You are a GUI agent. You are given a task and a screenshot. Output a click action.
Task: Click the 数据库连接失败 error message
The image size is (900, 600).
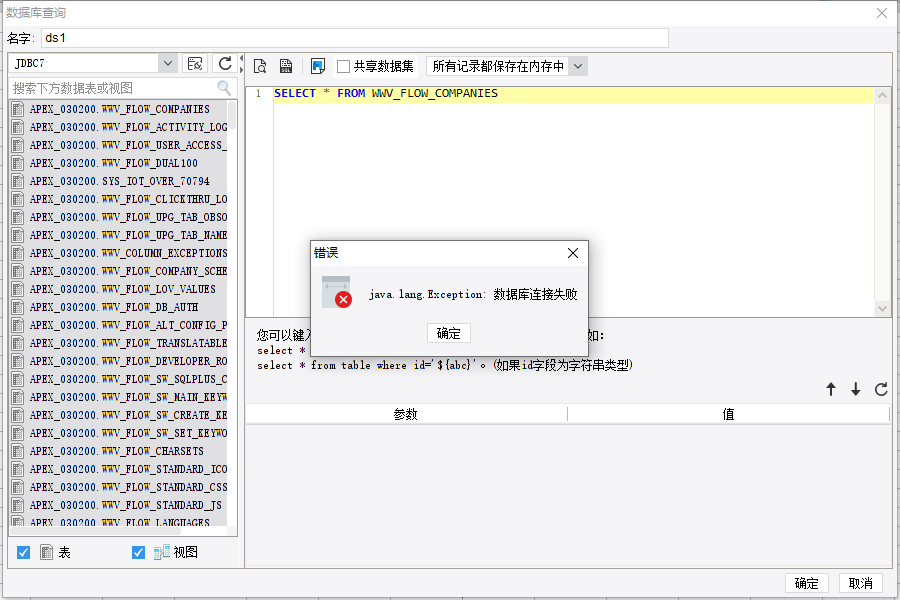[x=535, y=295]
